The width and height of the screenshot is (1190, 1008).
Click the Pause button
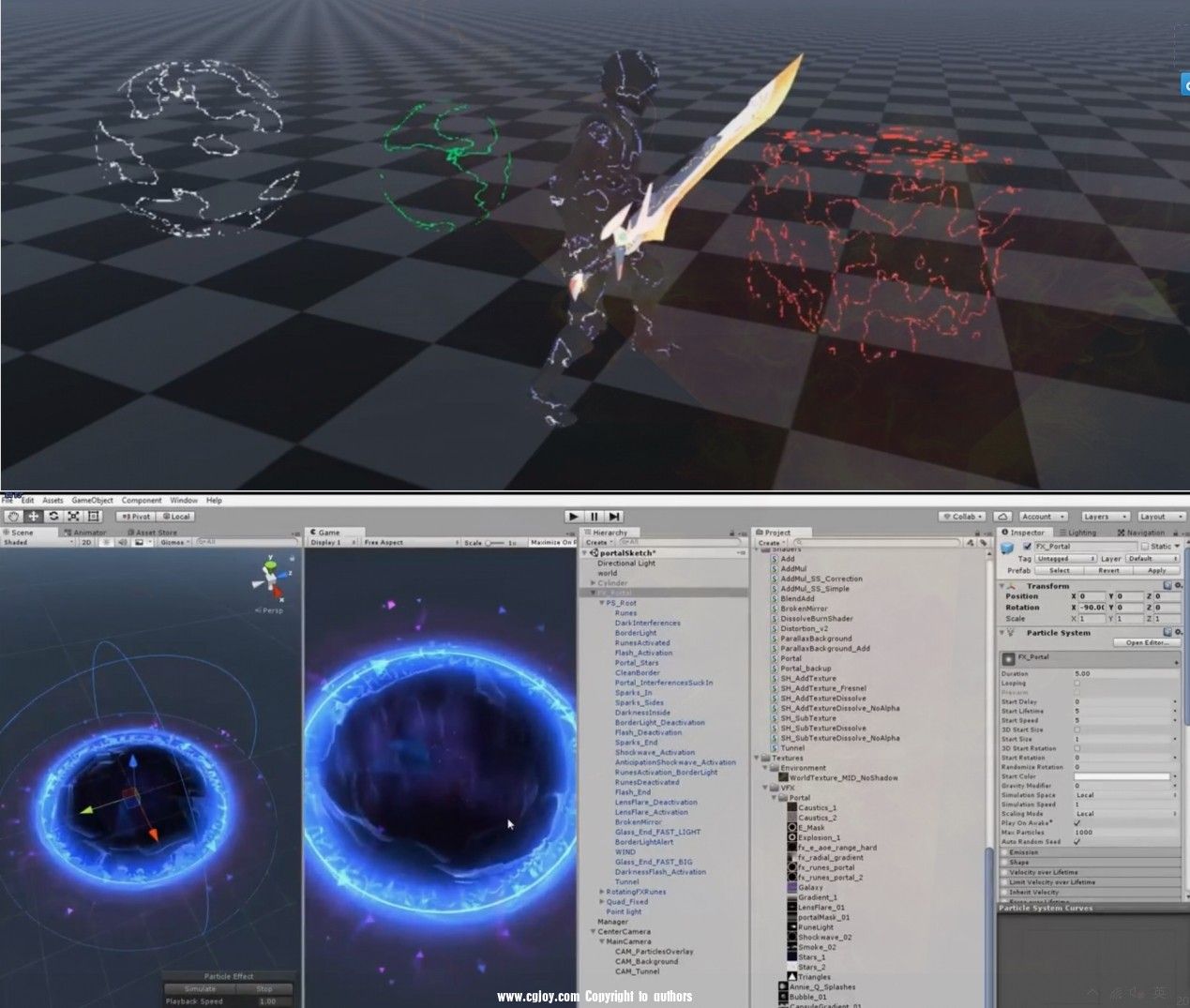click(x=594, y=516)
